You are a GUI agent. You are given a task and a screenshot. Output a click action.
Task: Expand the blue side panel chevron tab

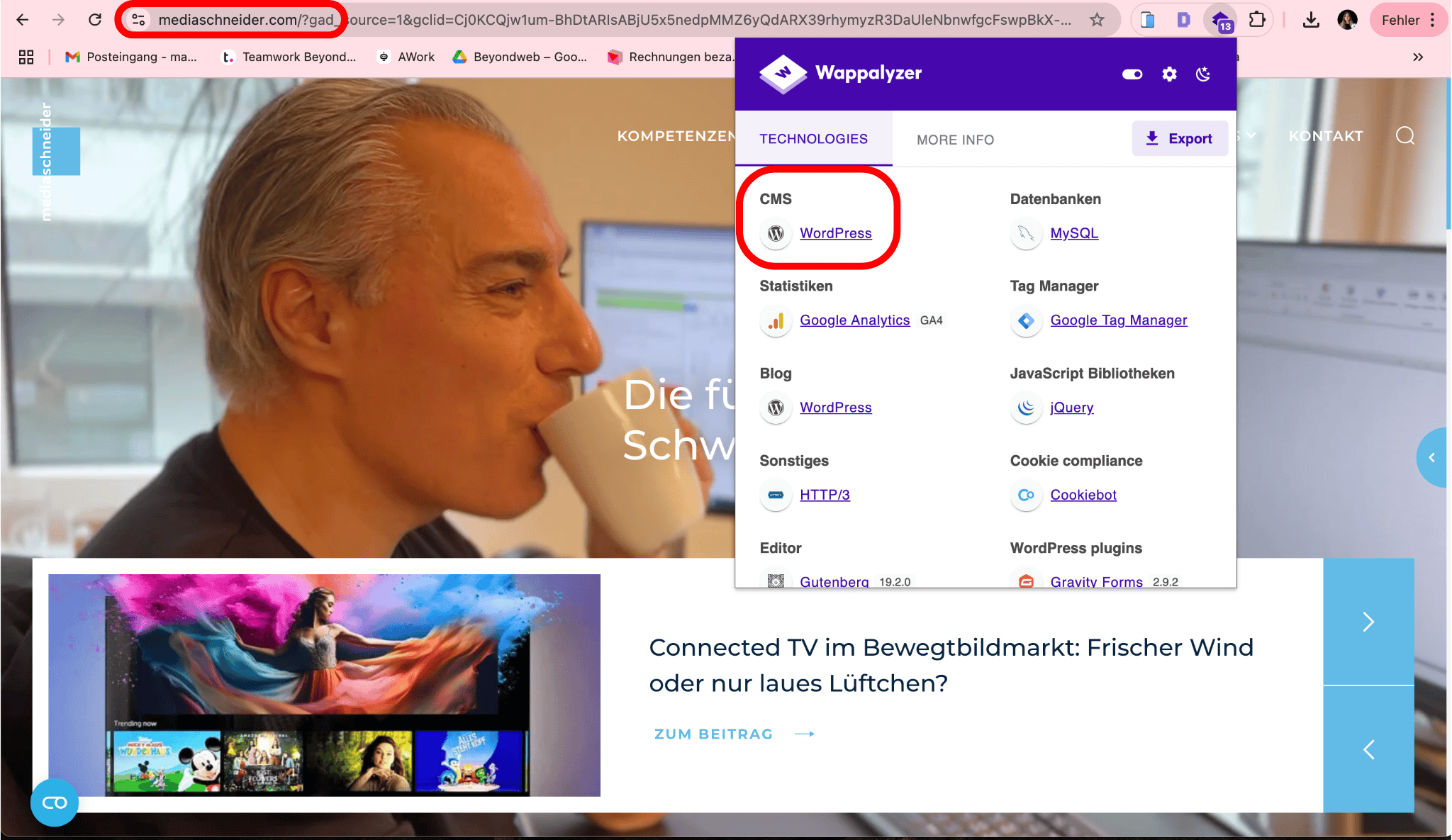click(x=1433, y=457)
